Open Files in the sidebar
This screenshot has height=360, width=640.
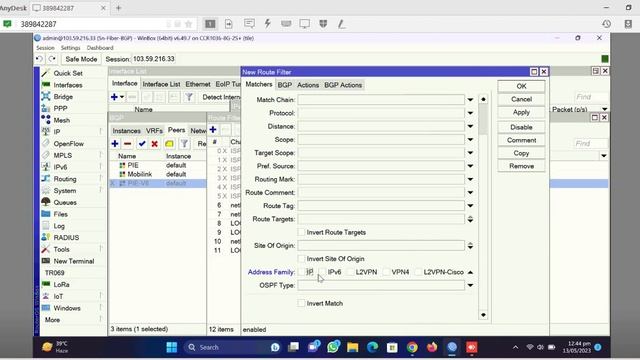(x=60, y=214)
